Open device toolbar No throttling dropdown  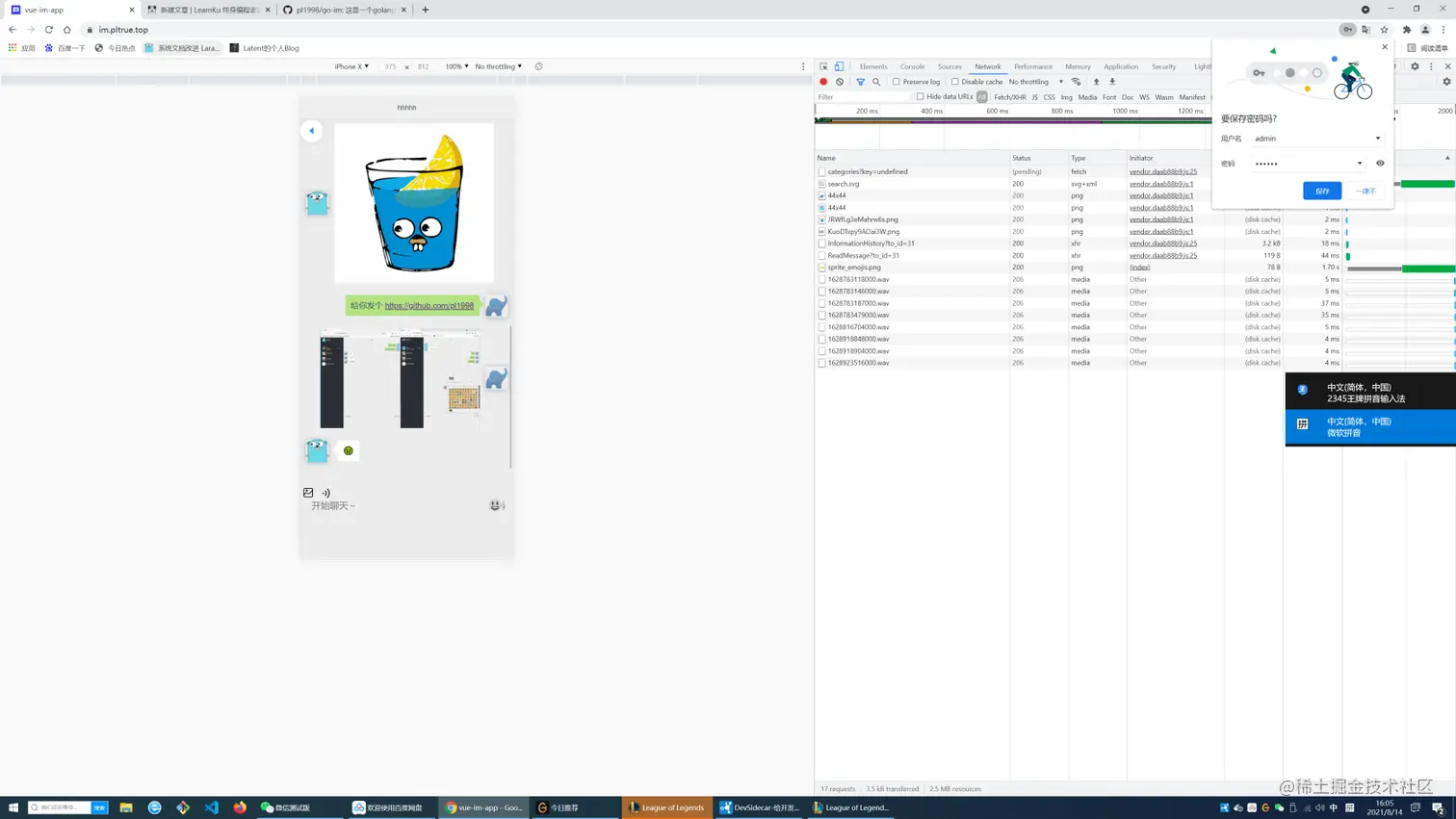tap(498, 66)
